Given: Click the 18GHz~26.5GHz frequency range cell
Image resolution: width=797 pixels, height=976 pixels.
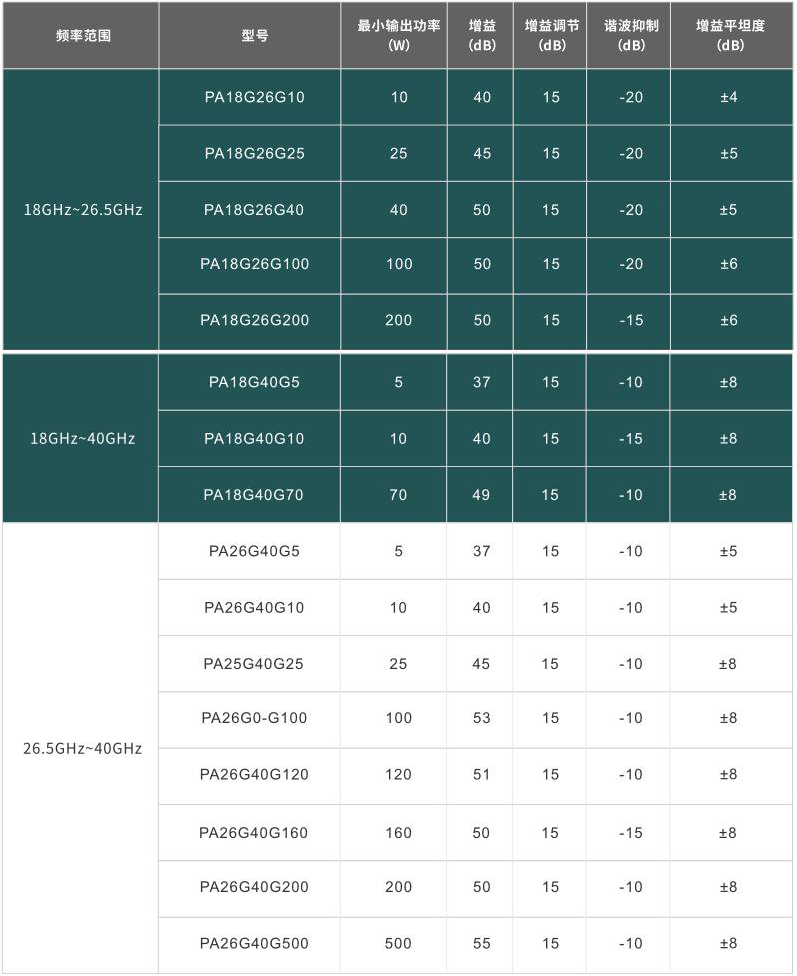Looking at the screenshot, I should [81, 209].
